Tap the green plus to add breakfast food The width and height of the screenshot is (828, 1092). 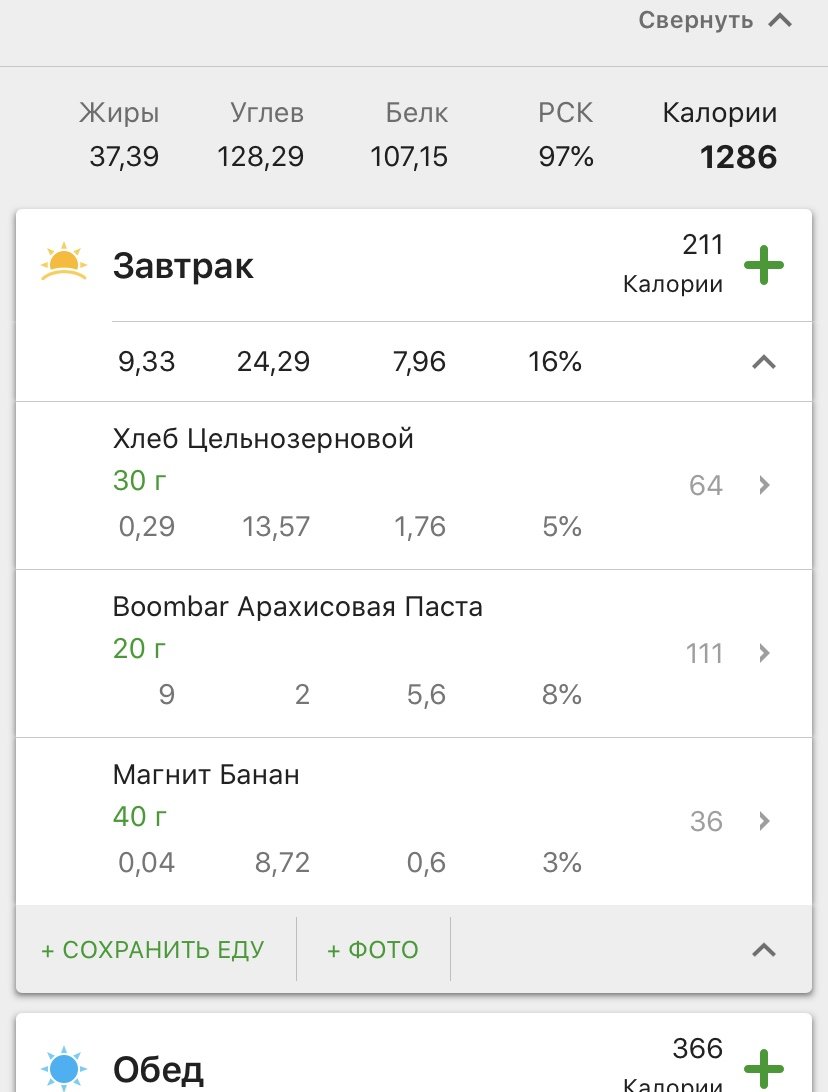pyautogui.click(x=764, y=266)
